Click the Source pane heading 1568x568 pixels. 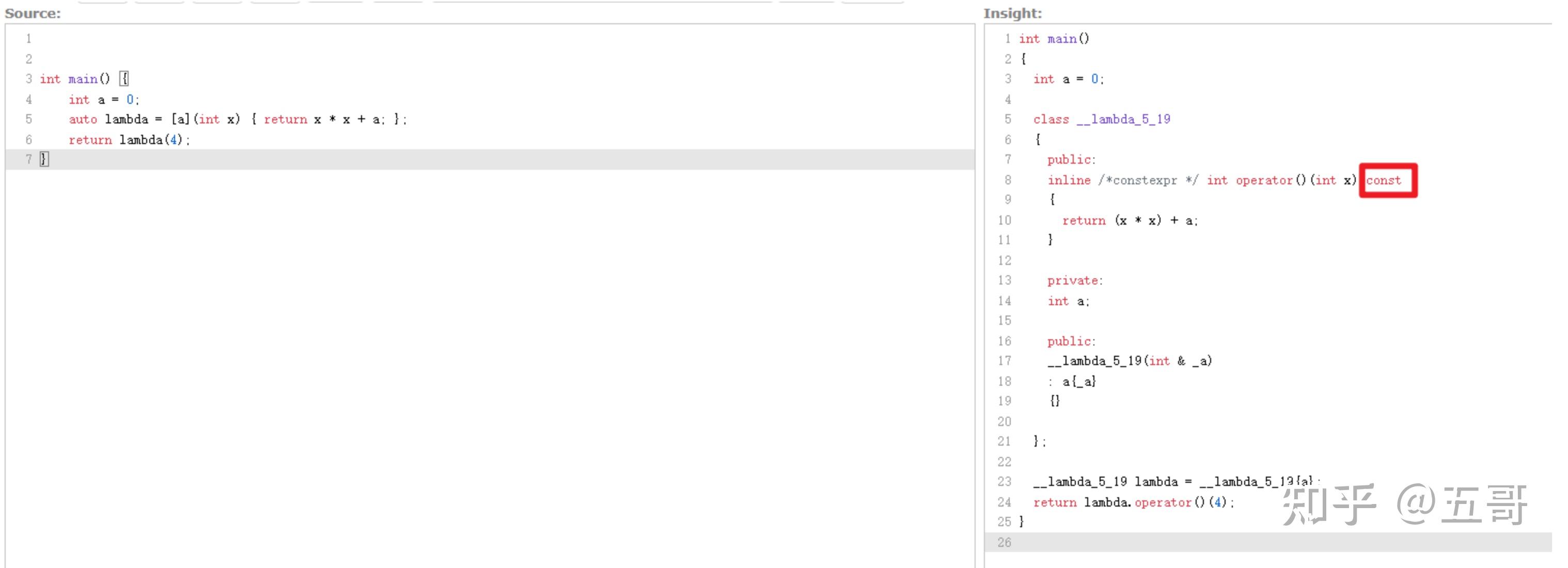tap(33, 12)
